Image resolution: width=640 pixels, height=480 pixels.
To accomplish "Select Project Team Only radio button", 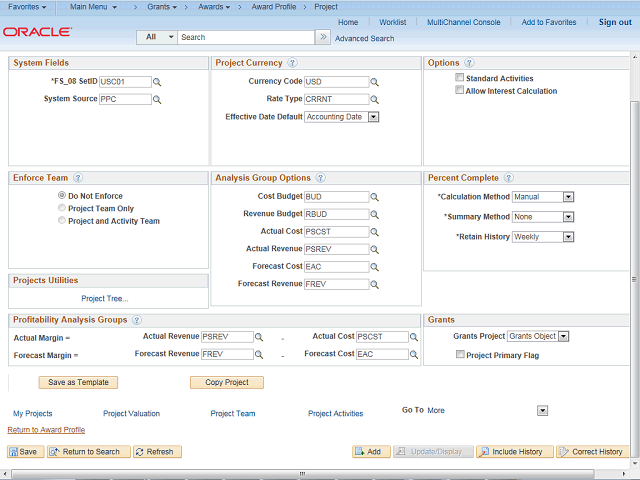I will pyautogui.click(x=62, y=209).
